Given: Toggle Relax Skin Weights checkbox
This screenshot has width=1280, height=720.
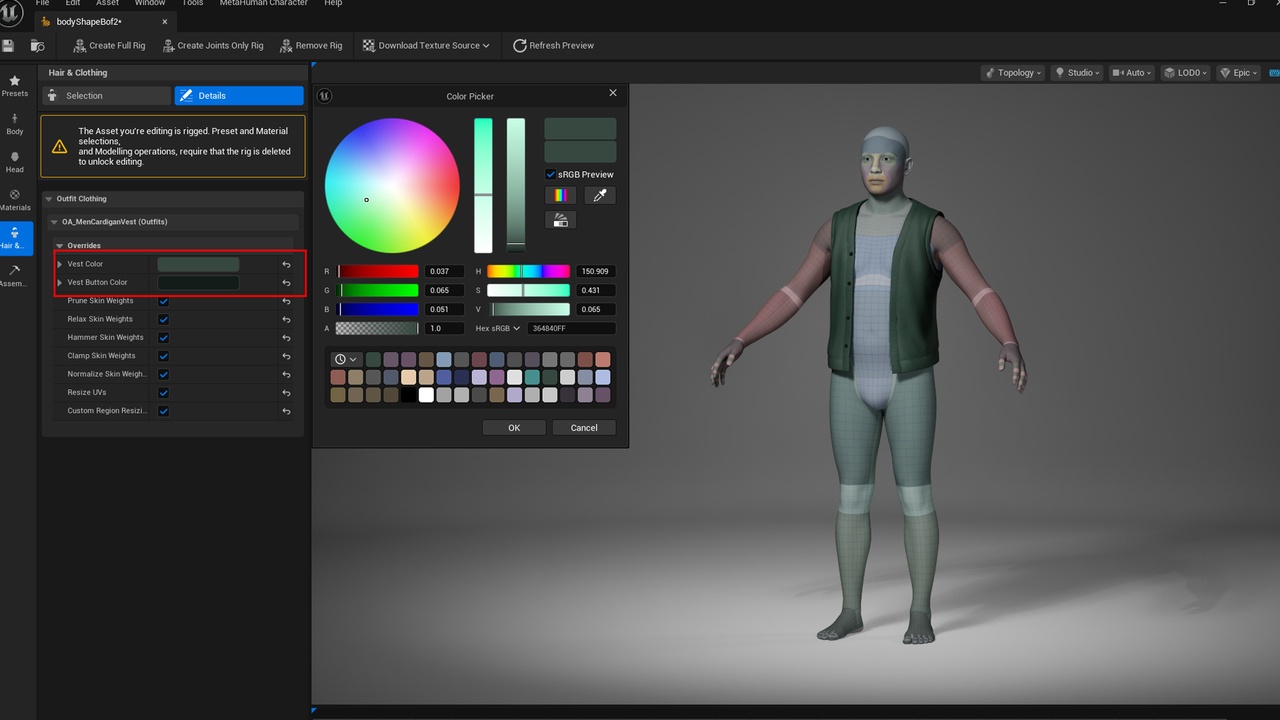Looking at the screenshot, I should (163, 320).
